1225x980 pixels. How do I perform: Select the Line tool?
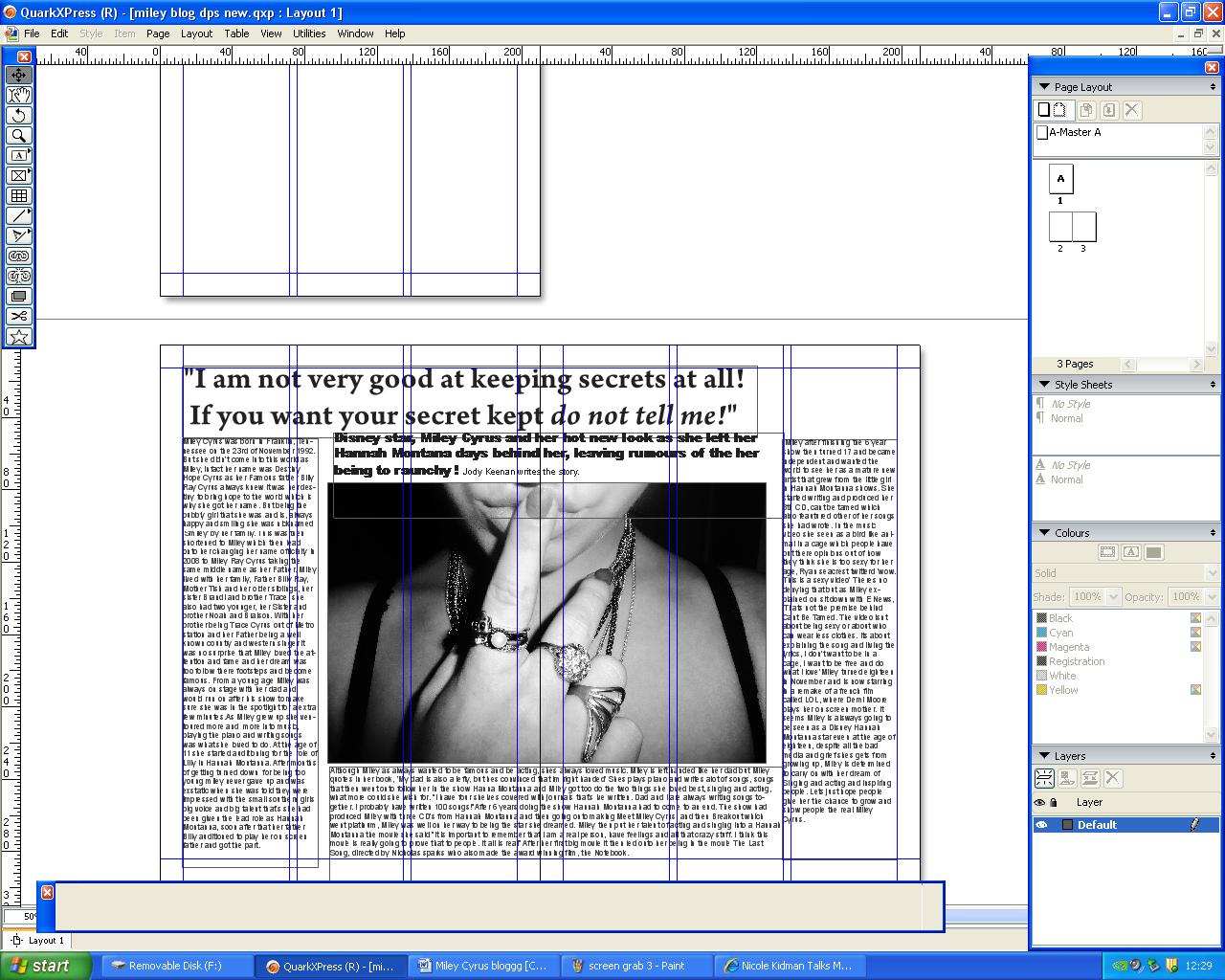pos(19,215)
